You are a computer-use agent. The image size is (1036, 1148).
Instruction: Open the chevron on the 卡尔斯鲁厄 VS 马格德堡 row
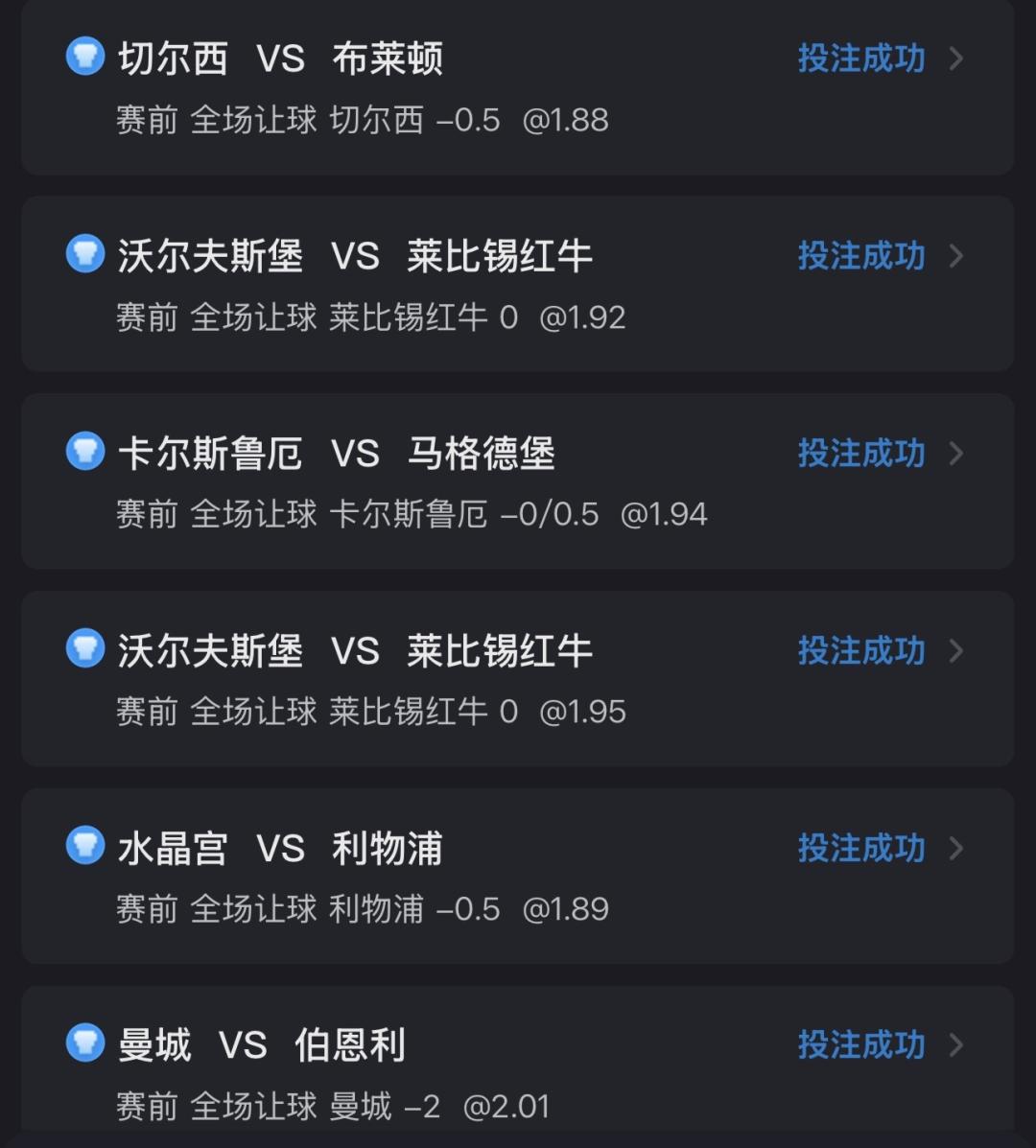955,454
